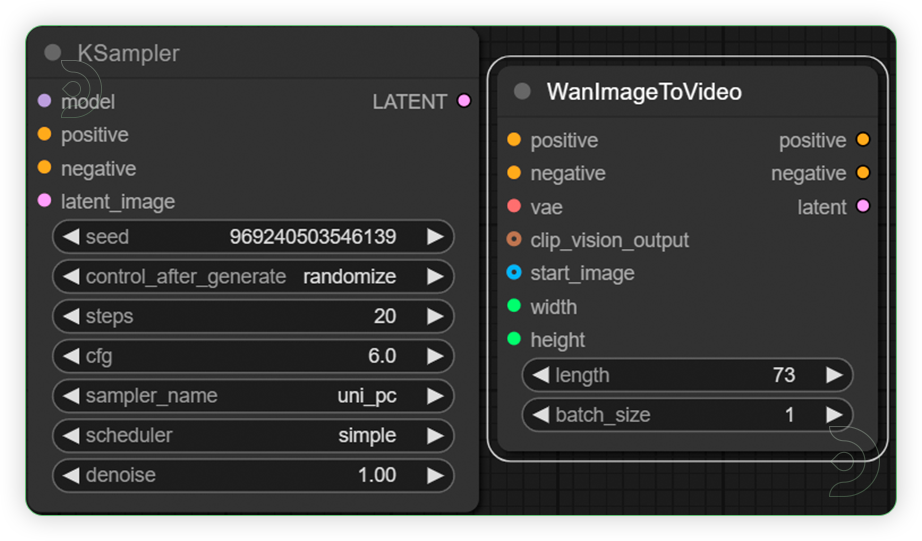Click the start_image input socket
Screen dimensions: 922x541
(x=514, y=272)
